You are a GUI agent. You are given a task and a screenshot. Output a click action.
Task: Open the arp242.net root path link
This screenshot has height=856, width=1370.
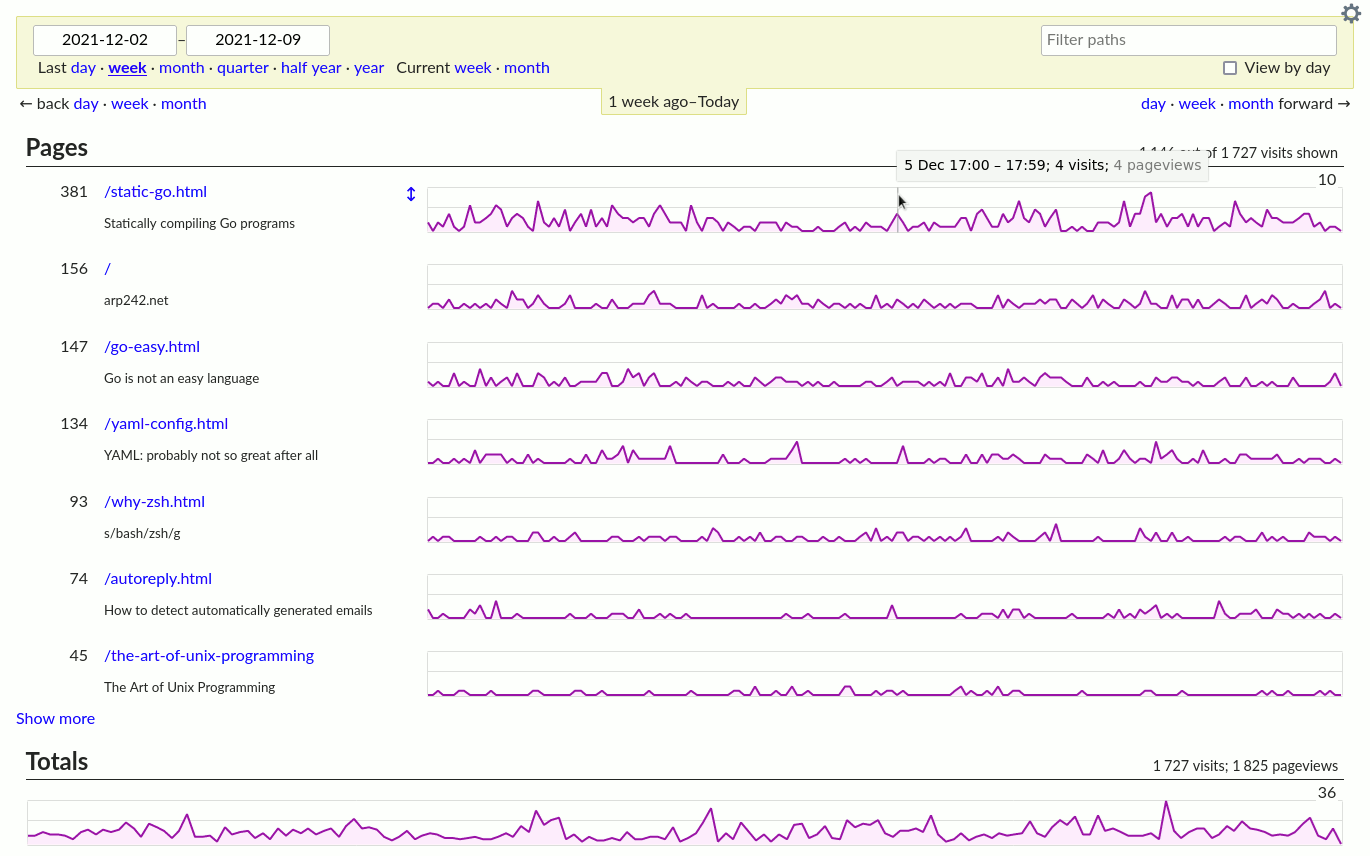point(106,268)
